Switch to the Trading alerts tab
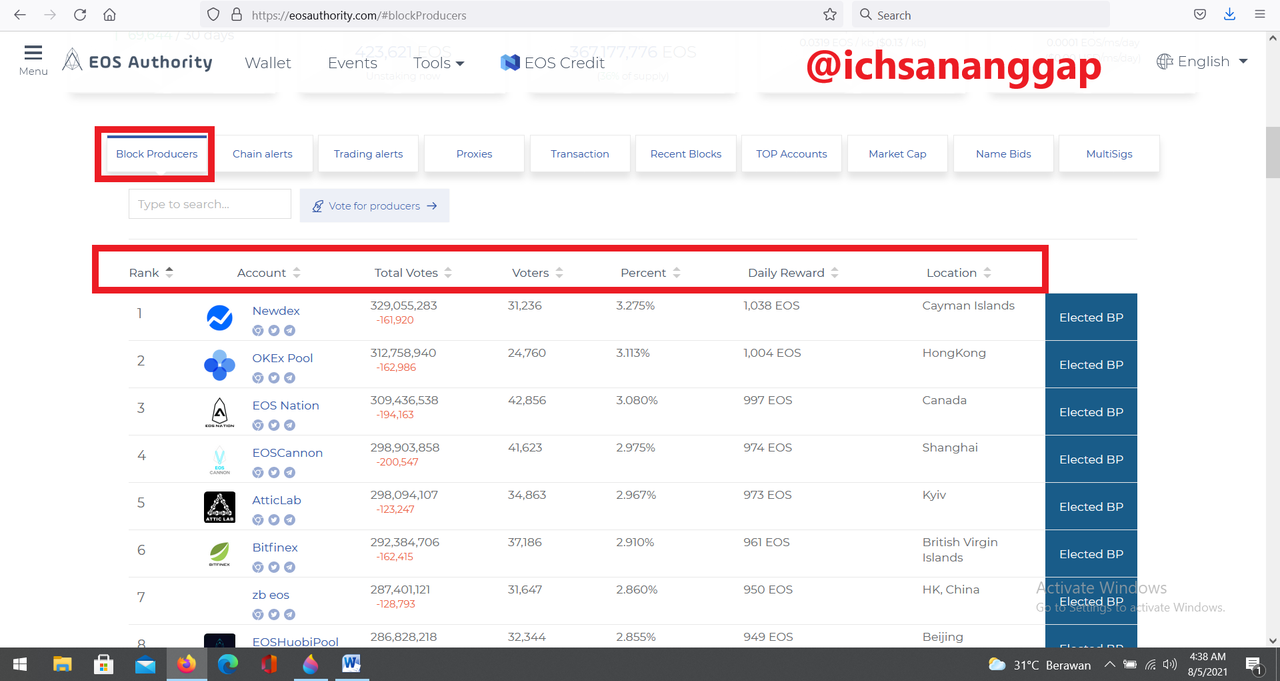This screenshot has width=1280, height=681. (368, 154)
